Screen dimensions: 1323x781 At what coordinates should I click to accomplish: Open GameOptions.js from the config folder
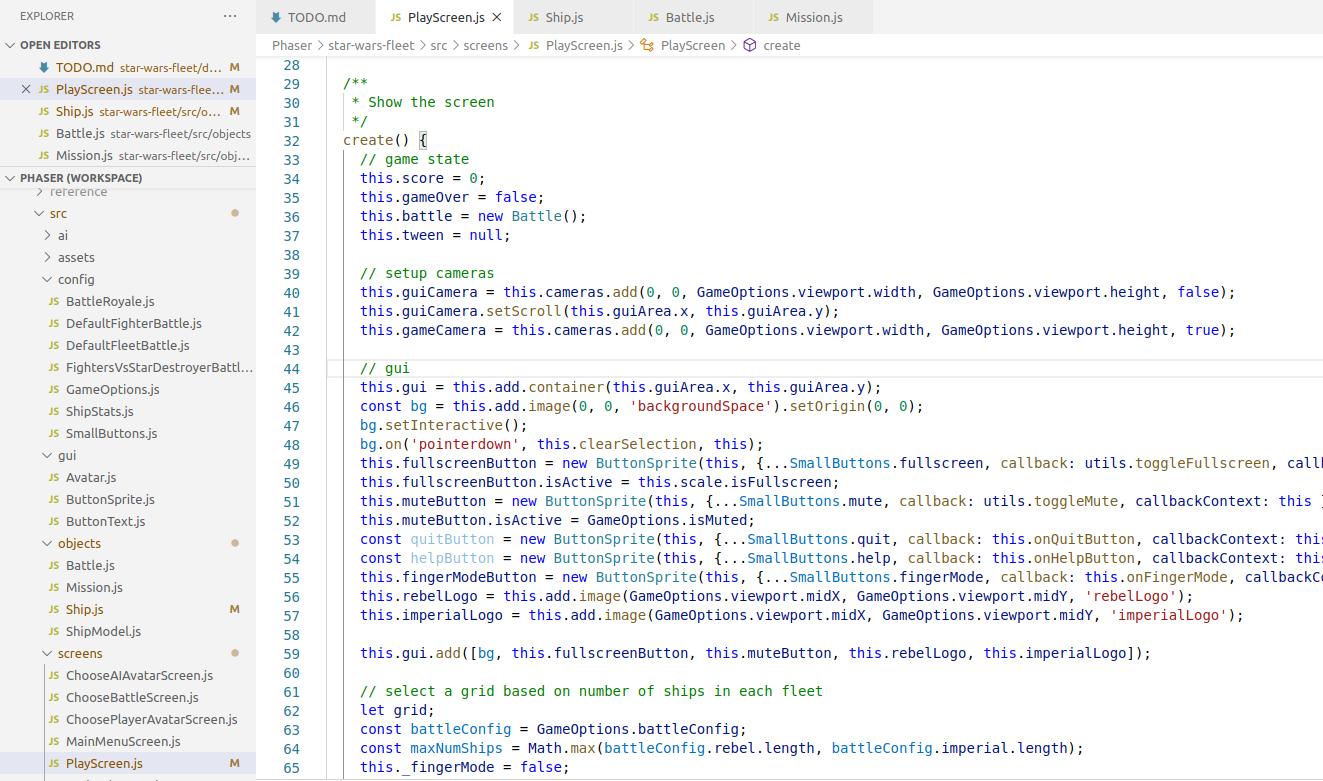(x=112, y=389)
